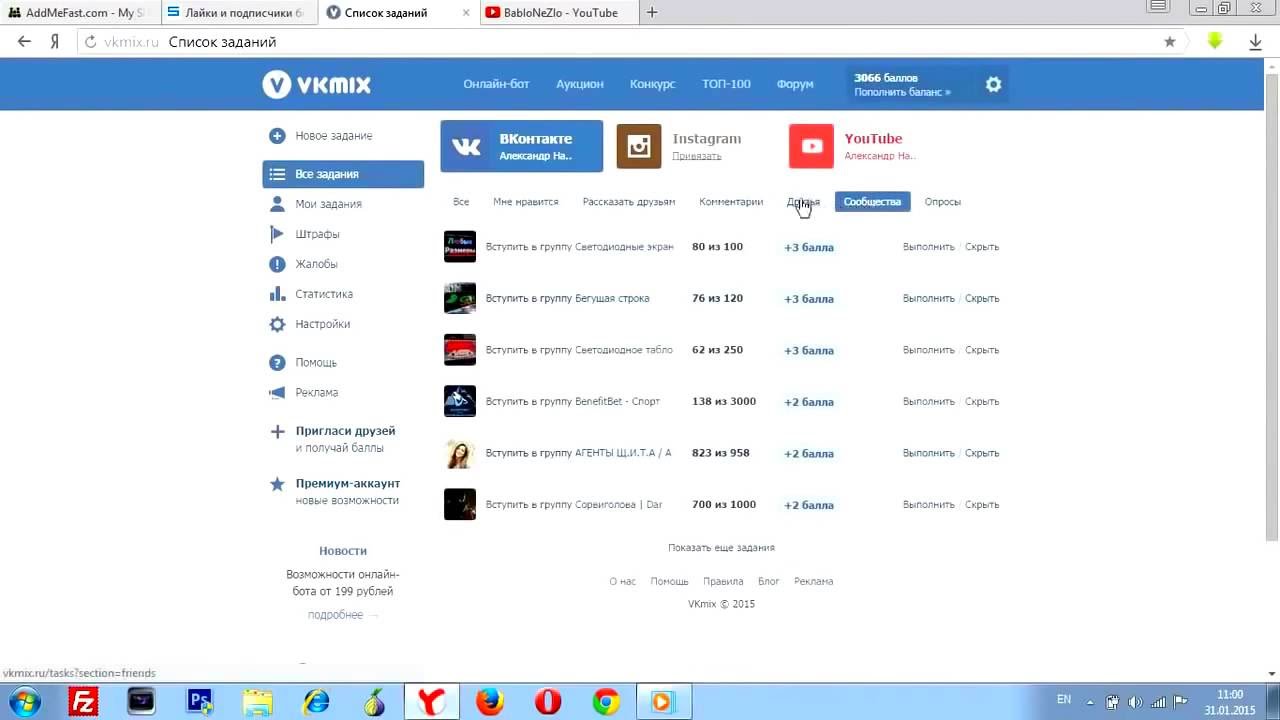The image size is (1280, 720).
Task: Launch Firefox from the taskbar
Action: click(x=489, y=702)
